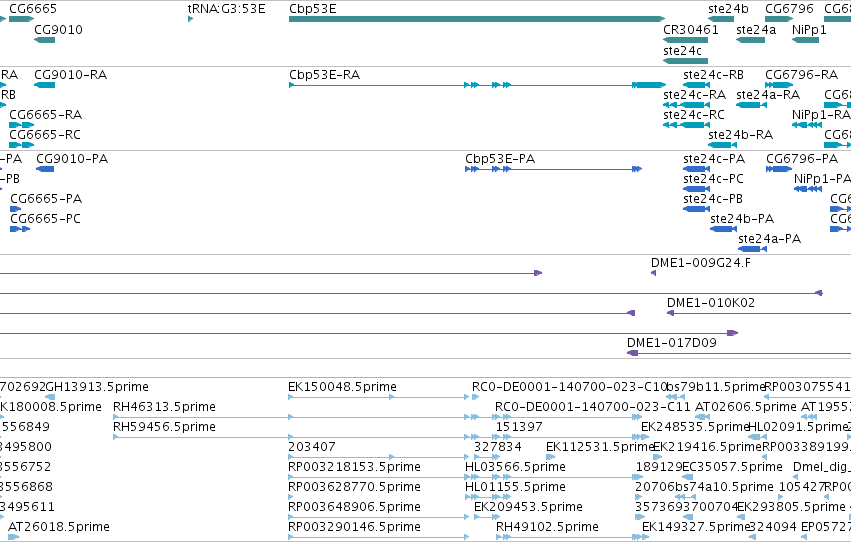Select the DME1-010K02 clone label
Screen dimensions: 851x542
711,303
